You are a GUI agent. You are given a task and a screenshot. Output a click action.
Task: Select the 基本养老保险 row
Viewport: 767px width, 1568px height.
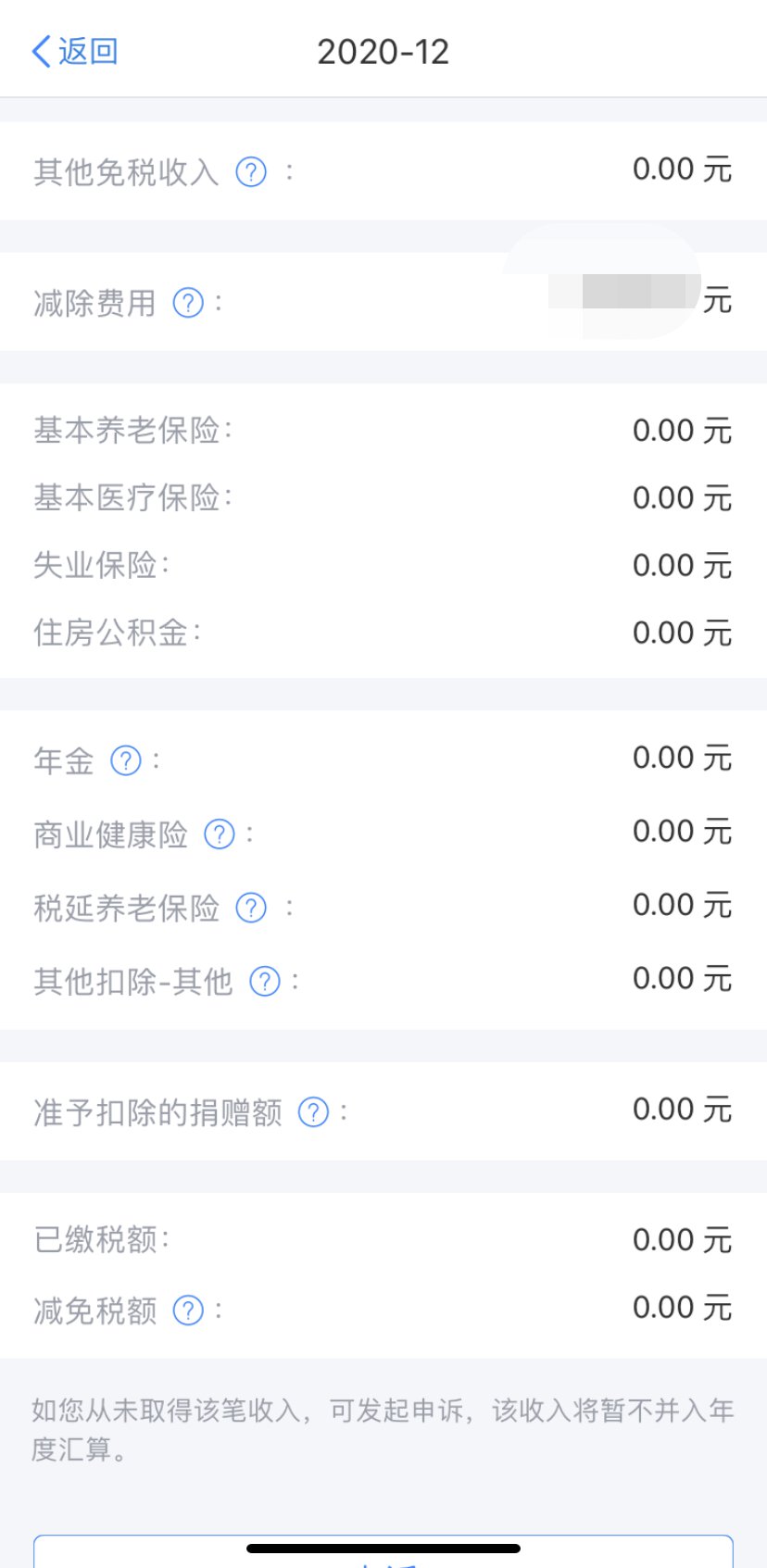(383, 431)
